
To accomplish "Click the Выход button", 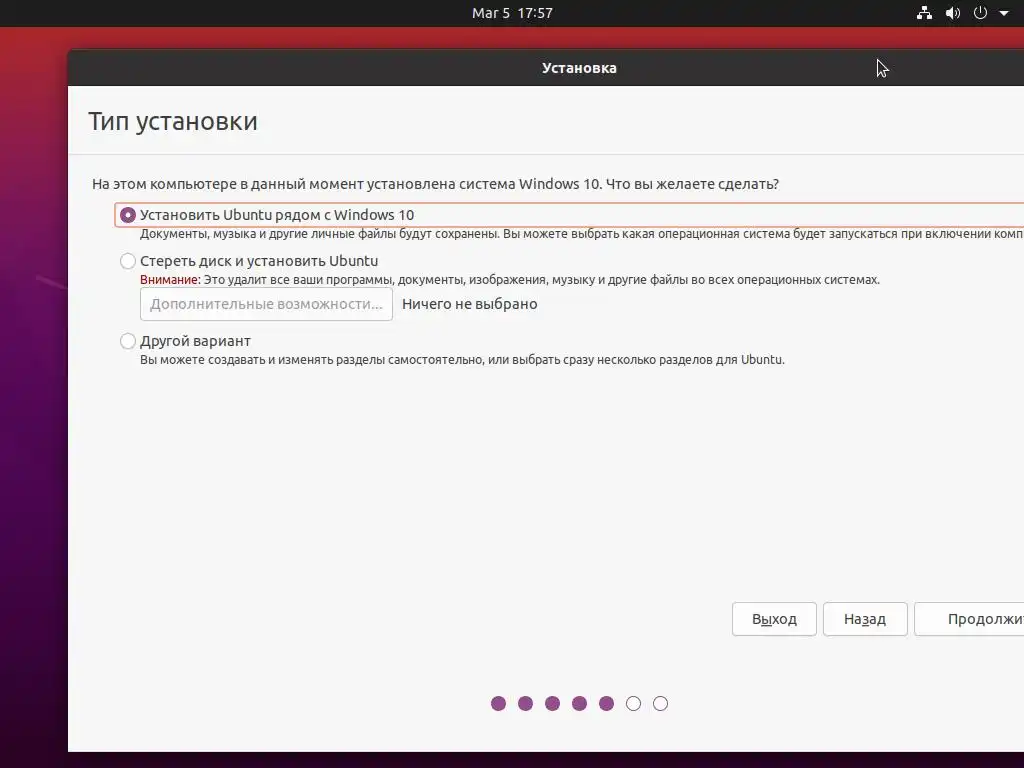I will pos(774,619).
